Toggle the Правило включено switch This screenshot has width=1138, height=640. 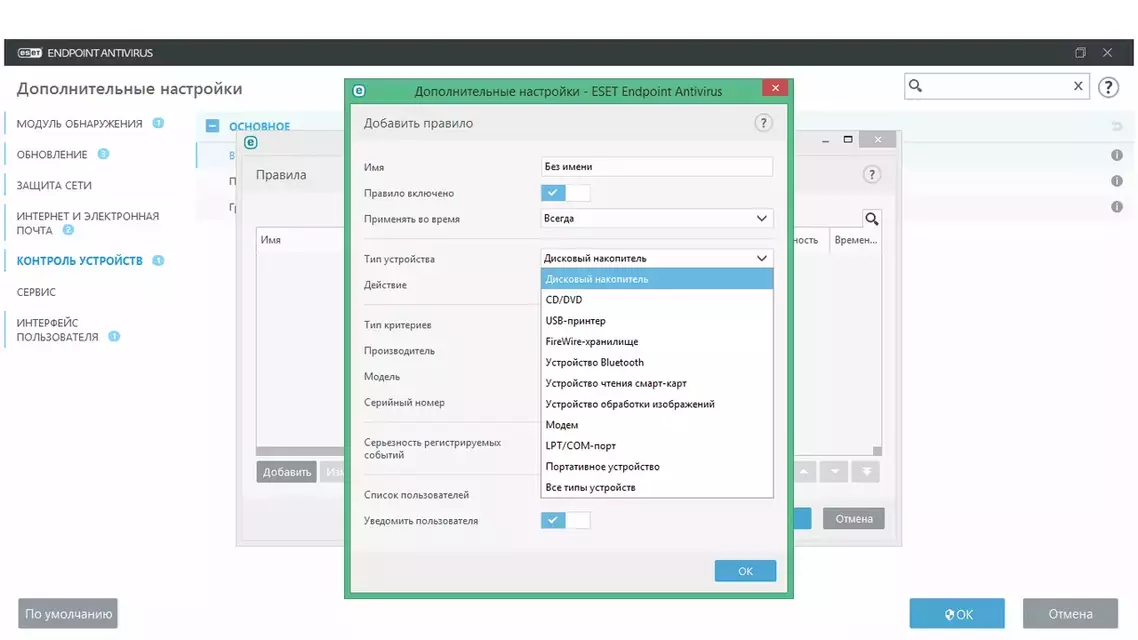565,192
